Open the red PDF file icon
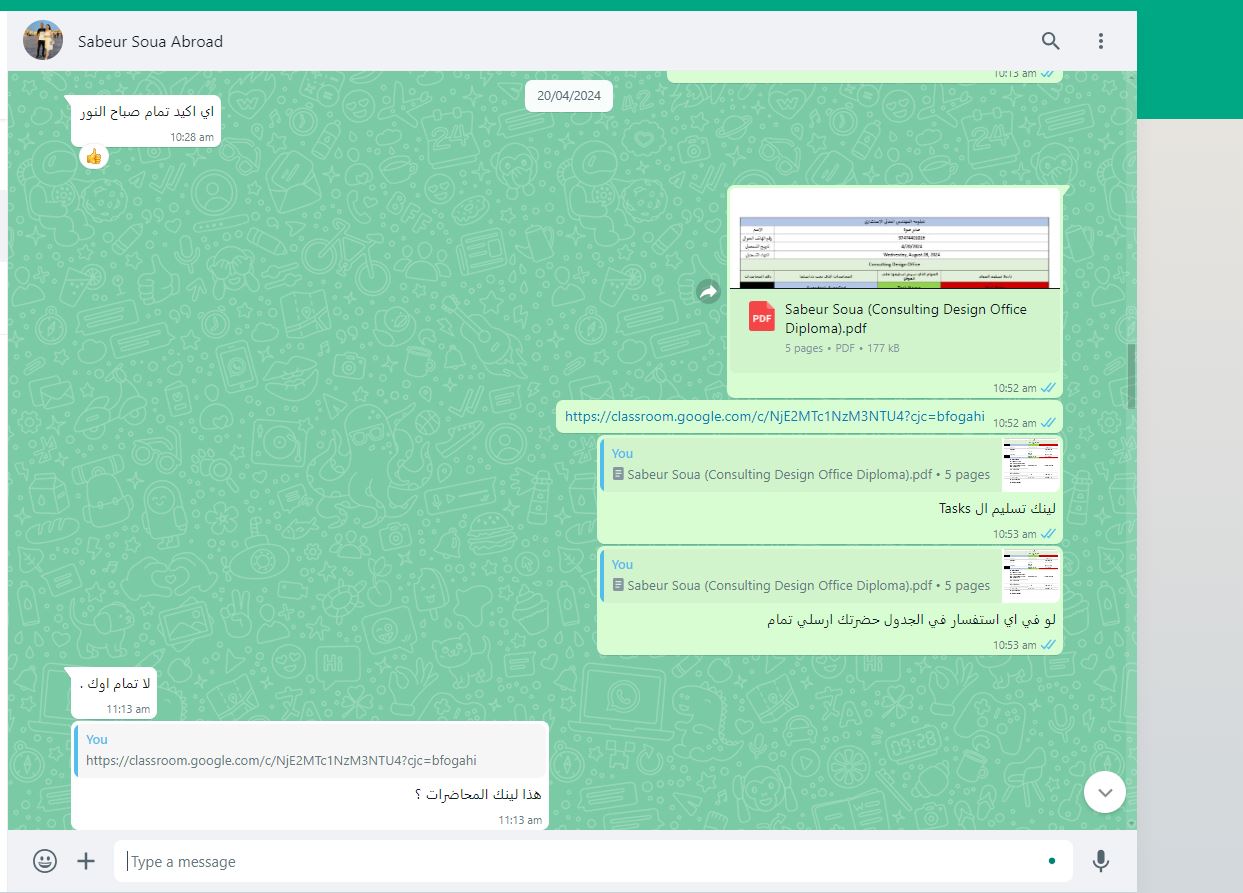1243x893 pixels. pyautogui.click(x=762, y=317)
